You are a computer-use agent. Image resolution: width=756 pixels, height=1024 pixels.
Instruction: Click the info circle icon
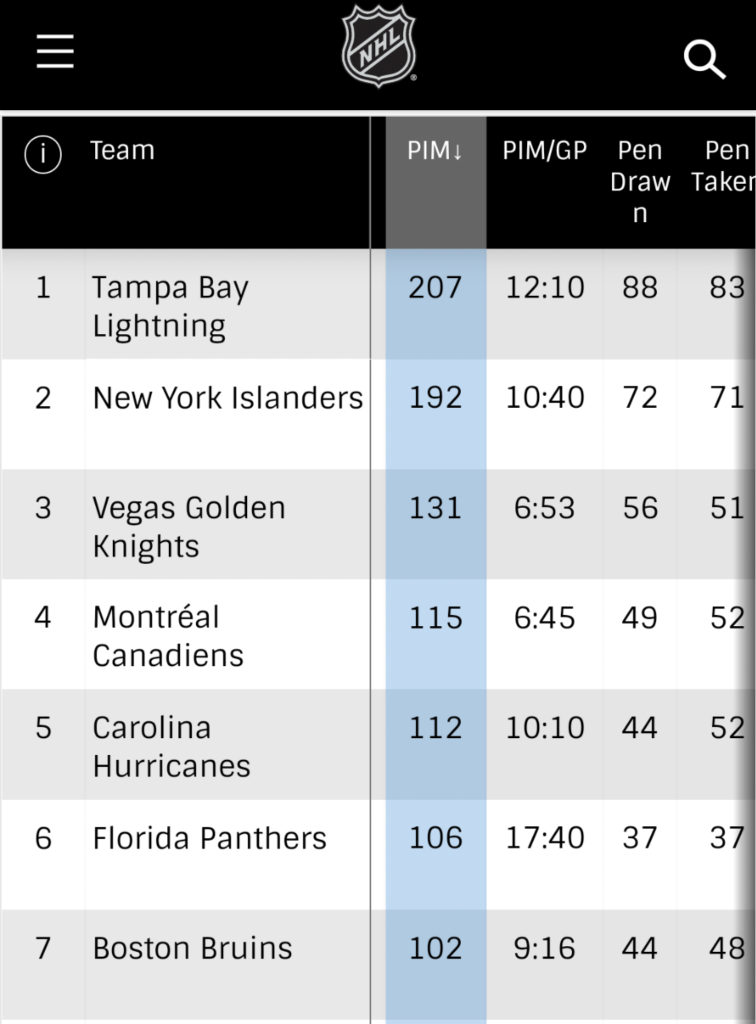[x=44, y=154]
